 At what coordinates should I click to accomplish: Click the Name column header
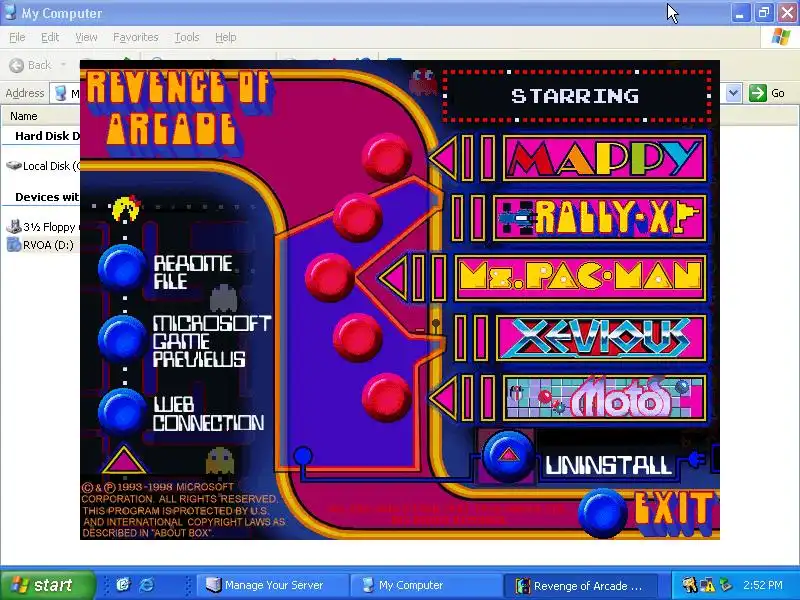[24, 116]
